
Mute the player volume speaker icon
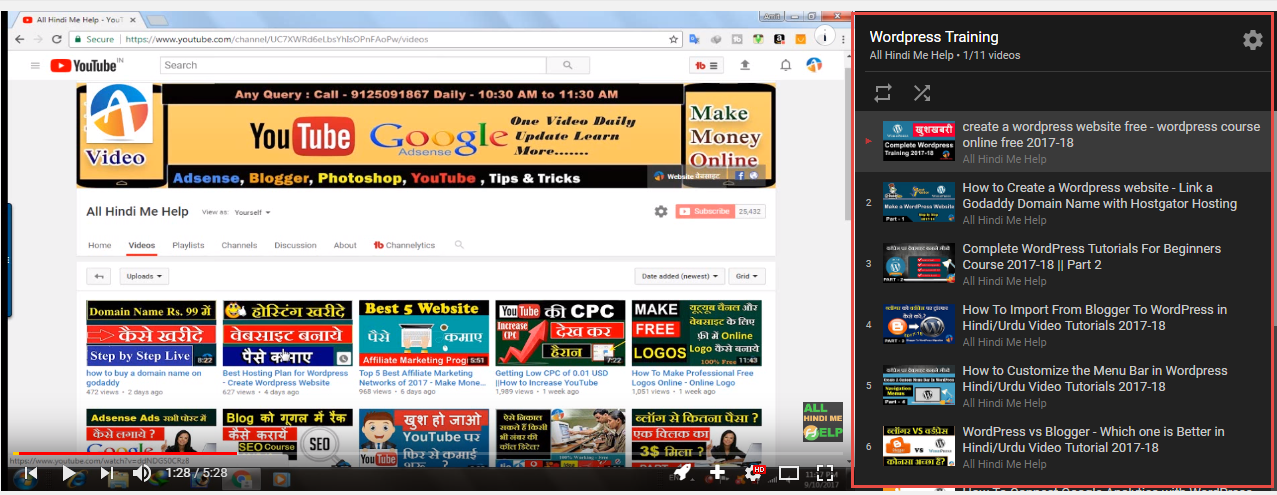point(142,473)
